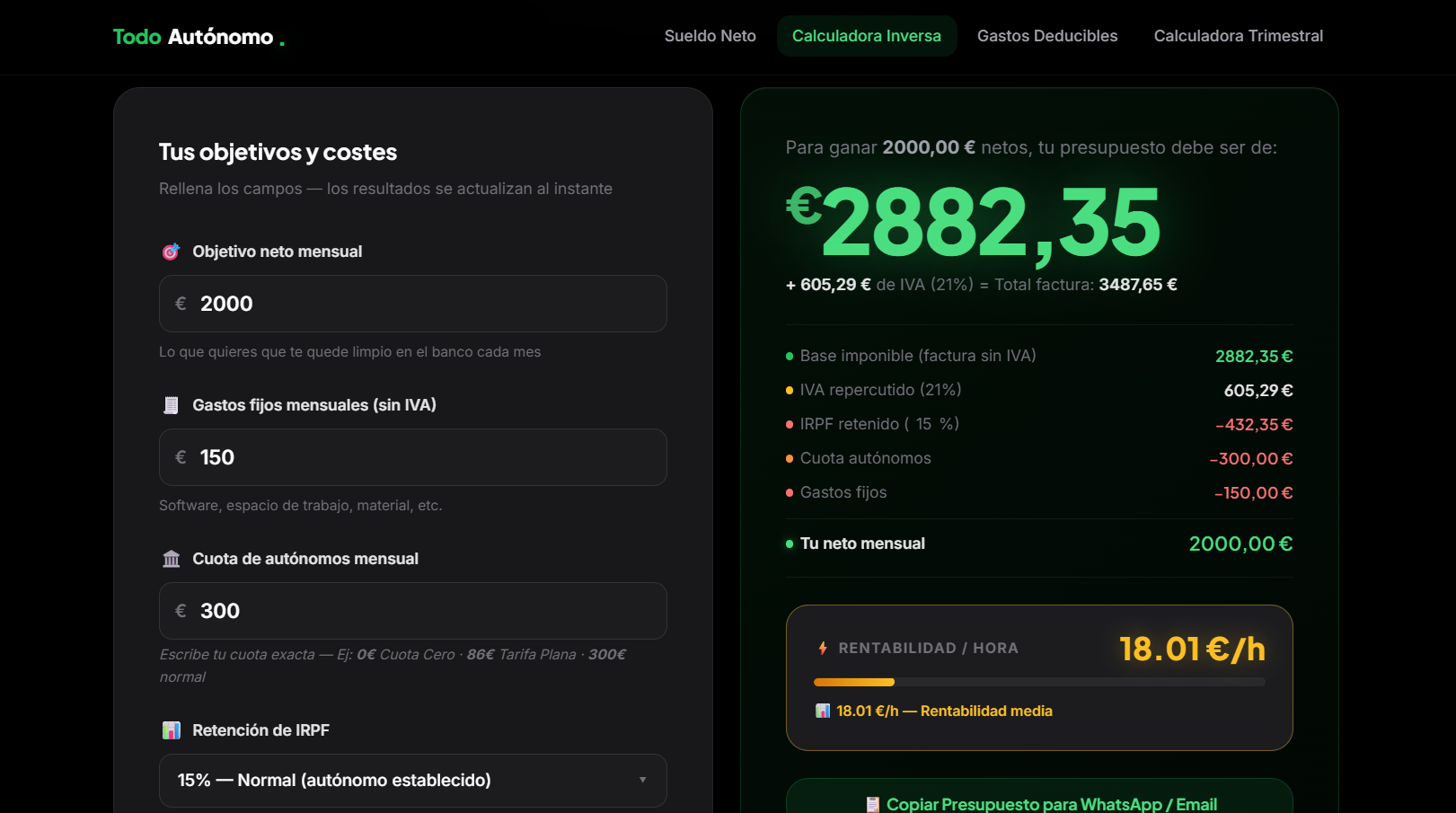
Task: Click the bank icon next to Cuota de autónomos
Action: tap(171, 558)
